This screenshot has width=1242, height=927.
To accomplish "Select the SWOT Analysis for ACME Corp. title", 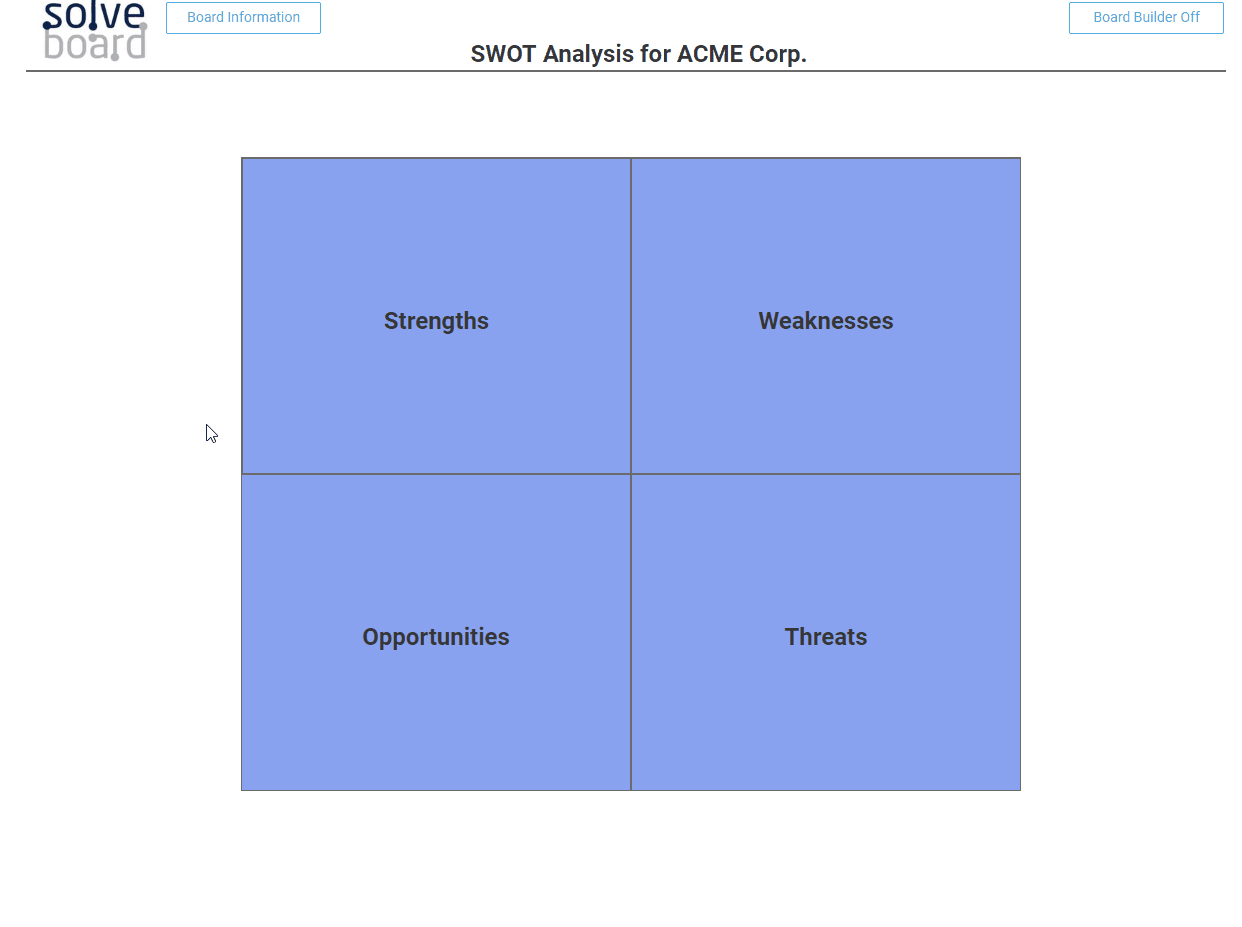I will [x=639, y=54].
